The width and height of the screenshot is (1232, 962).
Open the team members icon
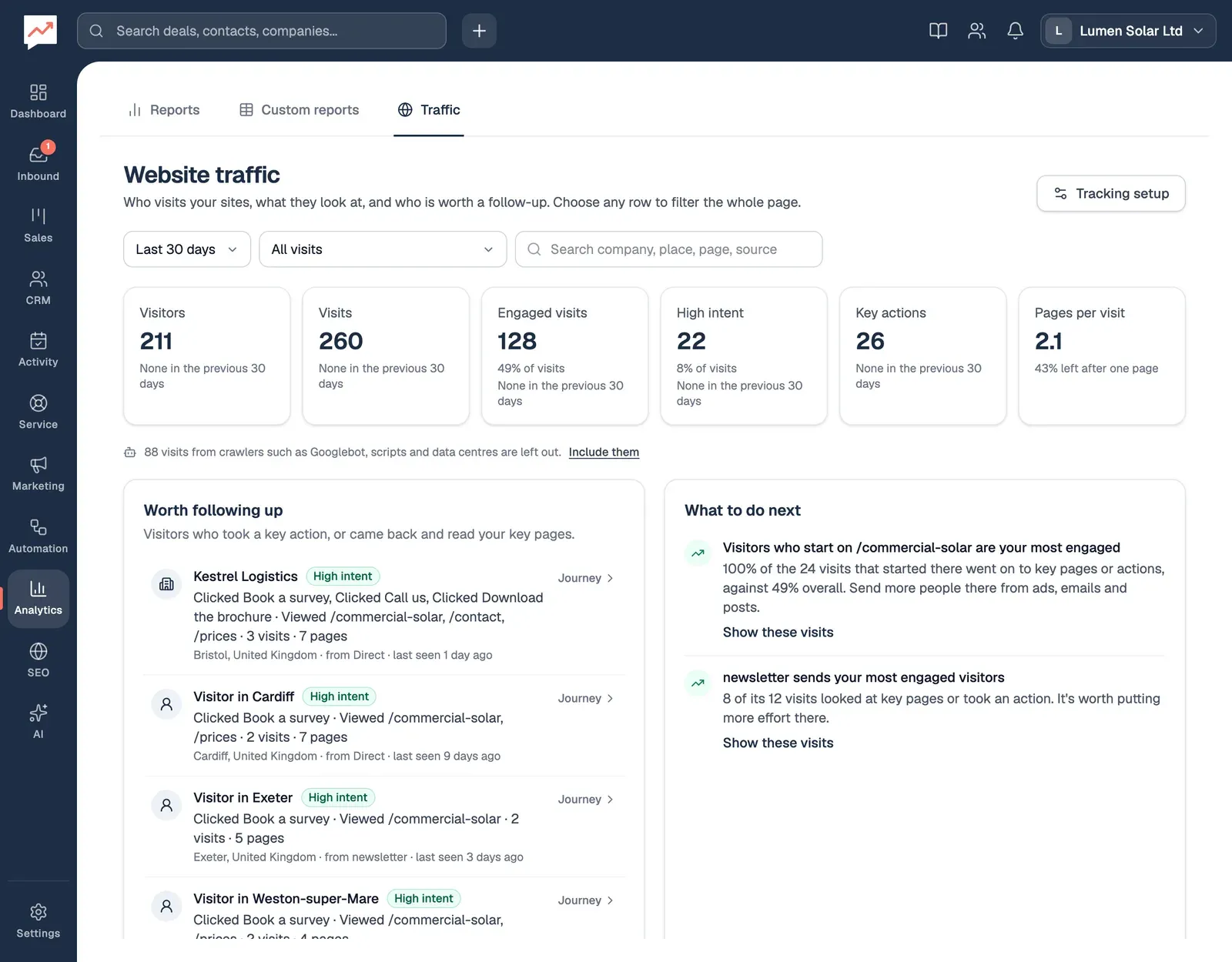pyautogui.click(x=976, y=31)
